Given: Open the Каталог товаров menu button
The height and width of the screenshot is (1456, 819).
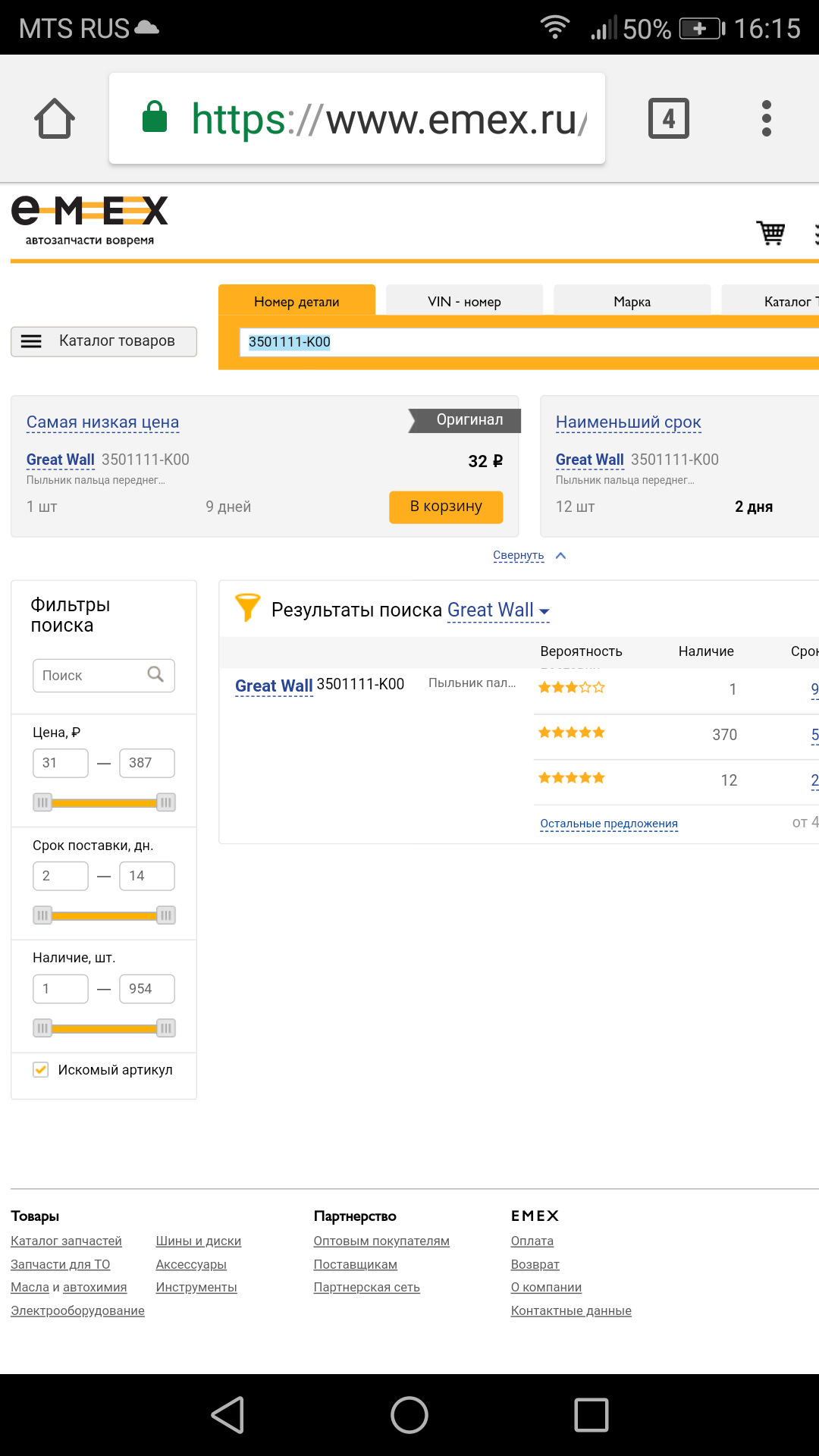Looking at the screenshot, I should [104, 341].
